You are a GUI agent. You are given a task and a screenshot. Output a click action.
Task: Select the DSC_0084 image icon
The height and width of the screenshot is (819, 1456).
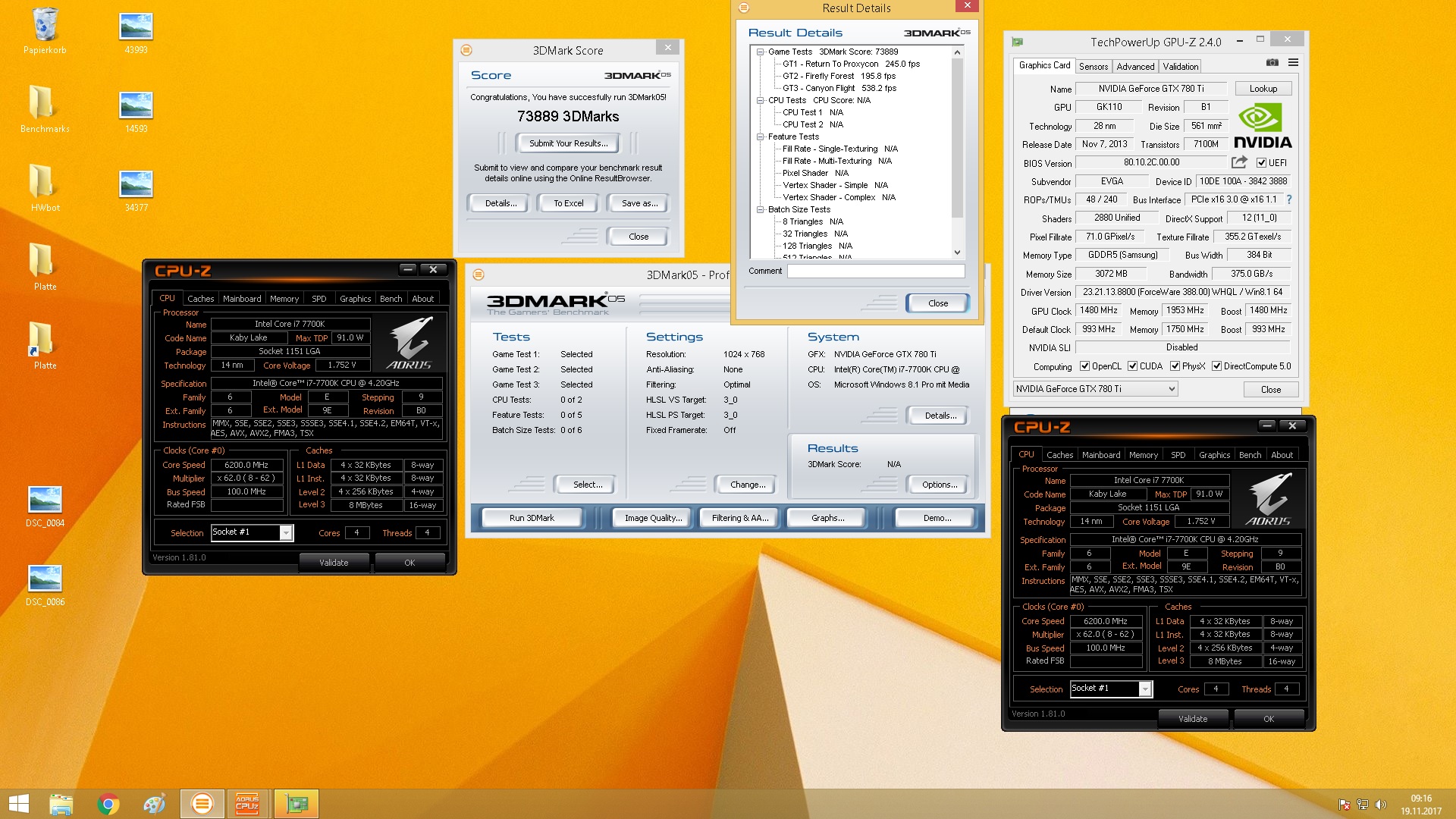pyautogui.click(x=45, y=505)
